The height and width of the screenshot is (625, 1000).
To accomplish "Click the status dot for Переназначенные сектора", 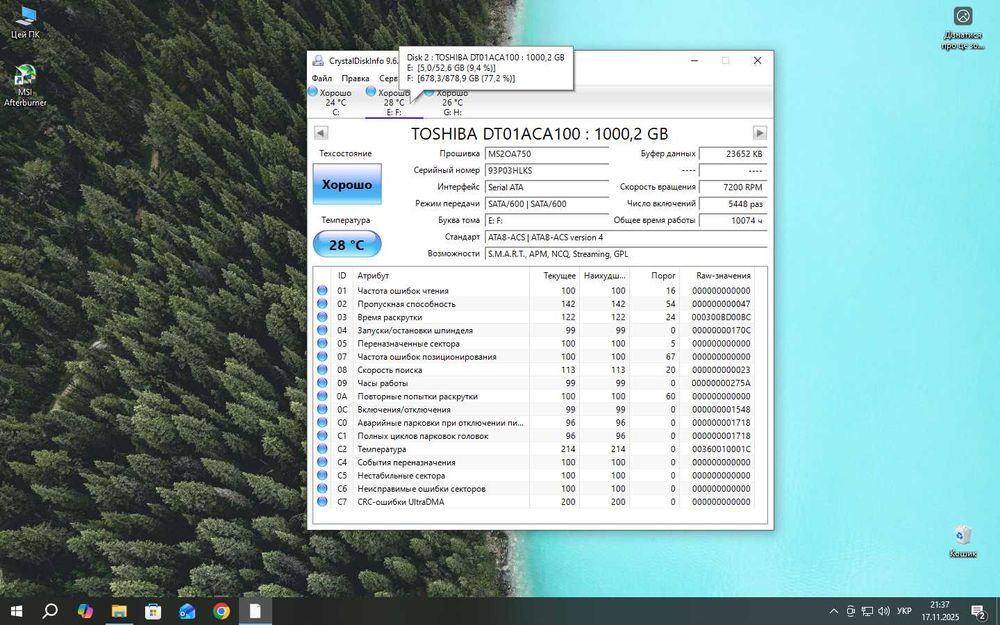I will click(322, 343).
